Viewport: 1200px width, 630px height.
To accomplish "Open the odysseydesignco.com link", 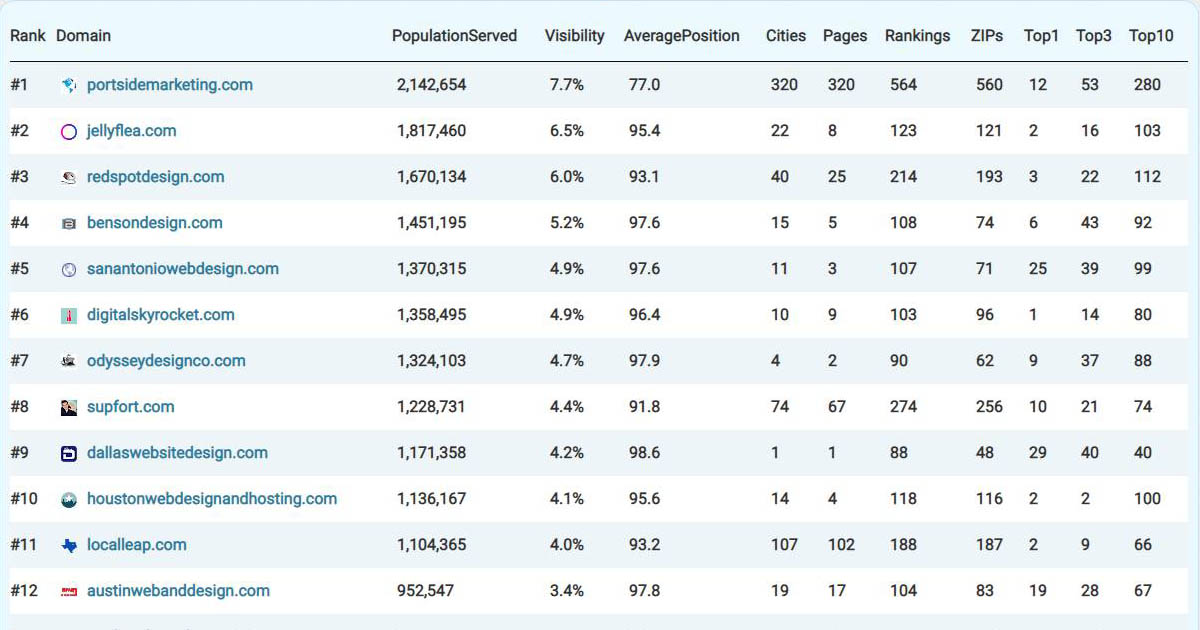I will 166,361.
